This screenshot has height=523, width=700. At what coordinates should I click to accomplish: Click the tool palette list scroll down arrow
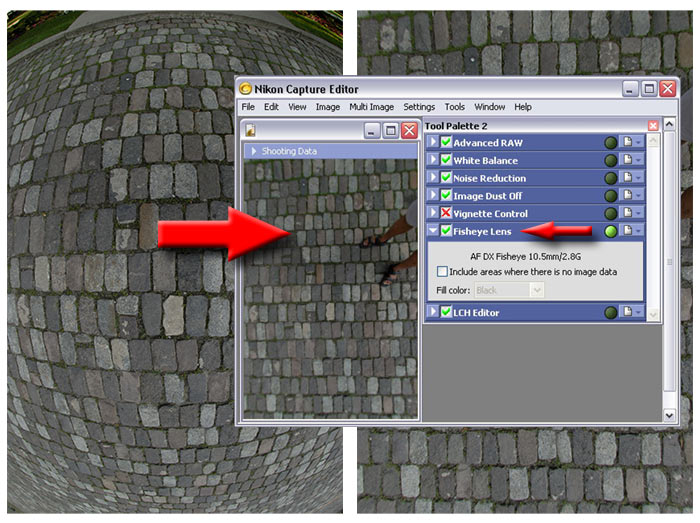653,315
